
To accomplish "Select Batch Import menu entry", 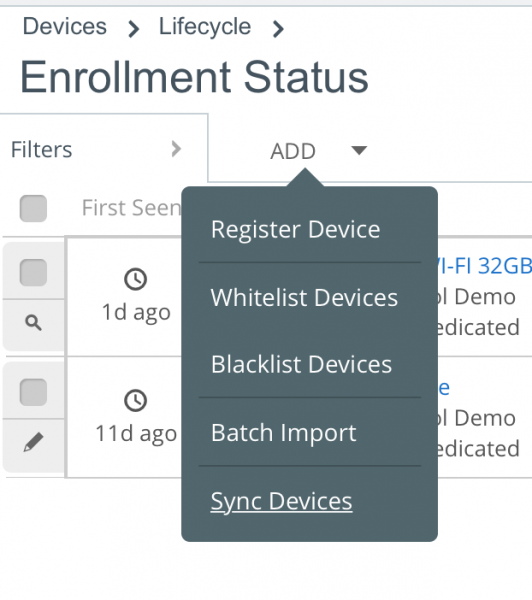I will click(283, 433).
